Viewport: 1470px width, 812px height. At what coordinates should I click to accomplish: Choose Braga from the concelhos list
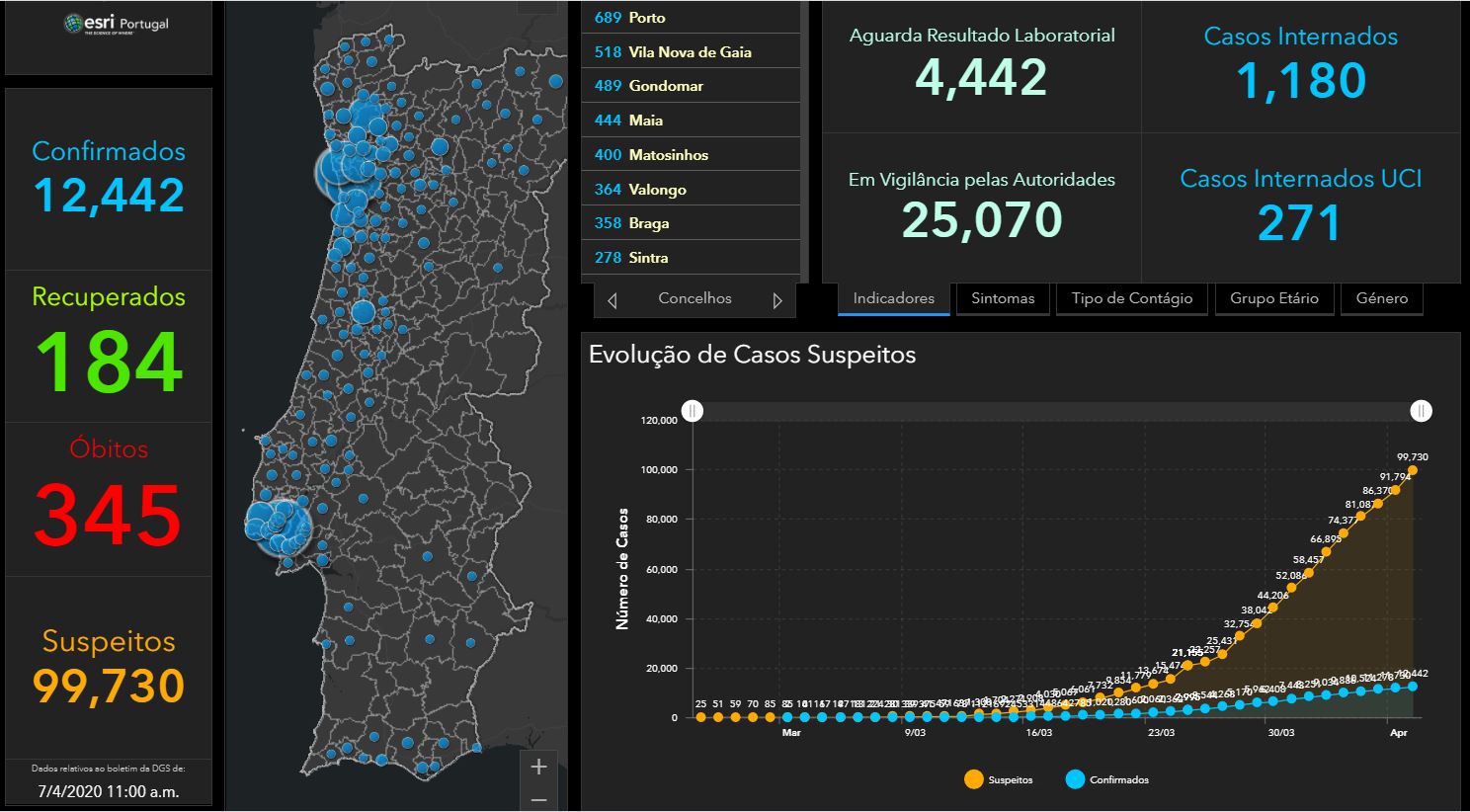[691, 223]
